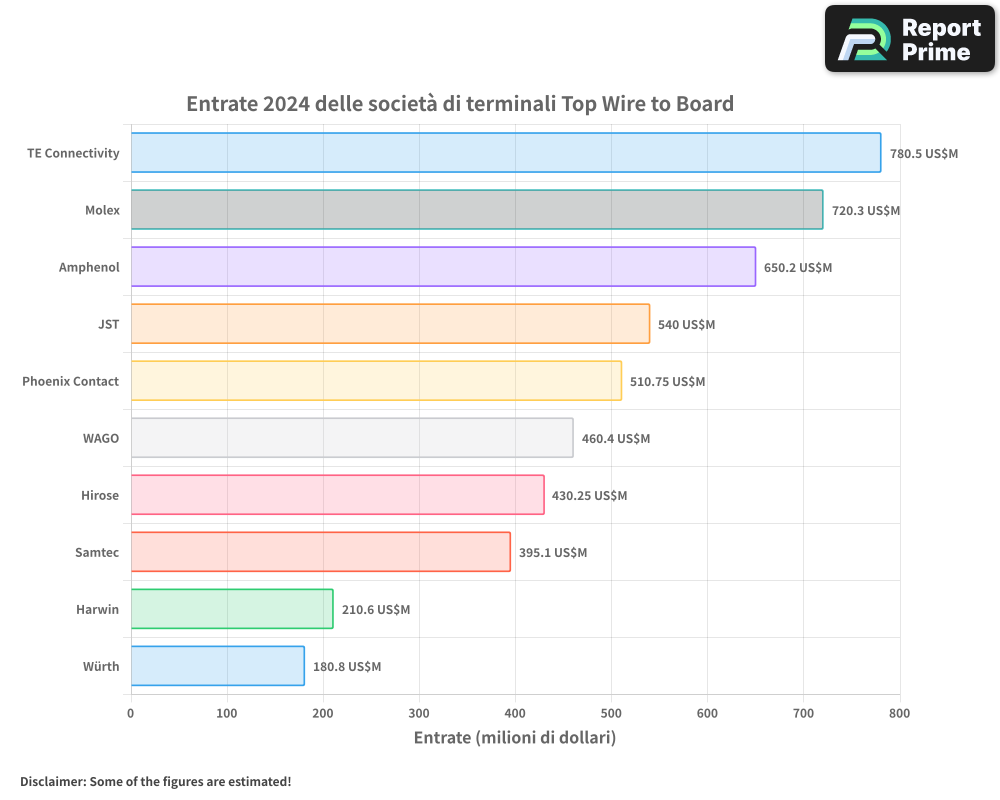The width and height of the screenshot is (1000, 800).
Task: Click the disclaimer text below chart
Action: click(x=155, y=781)
